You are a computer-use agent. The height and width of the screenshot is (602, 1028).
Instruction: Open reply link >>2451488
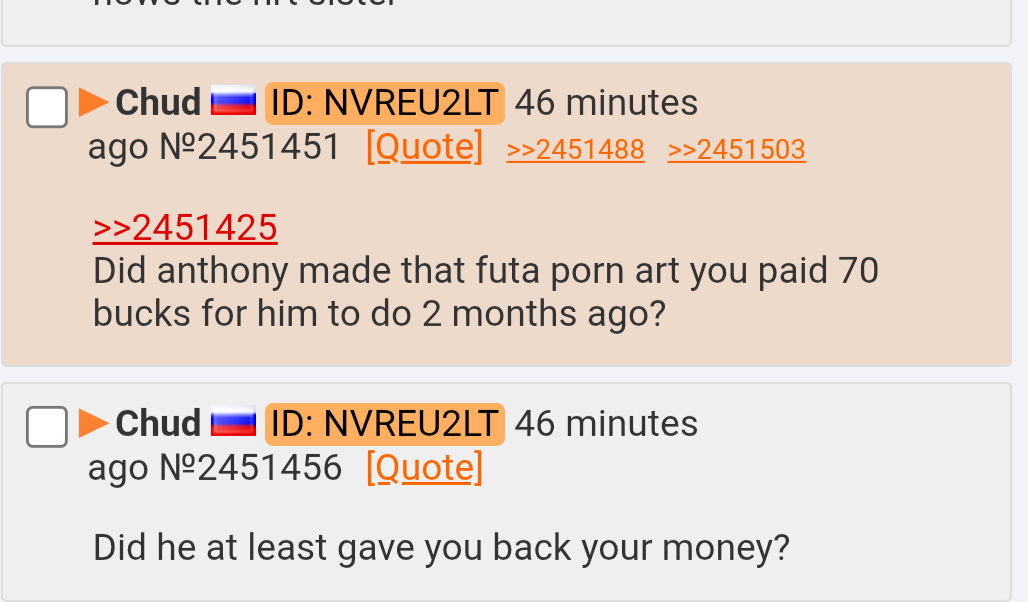[x=576, y=150]
